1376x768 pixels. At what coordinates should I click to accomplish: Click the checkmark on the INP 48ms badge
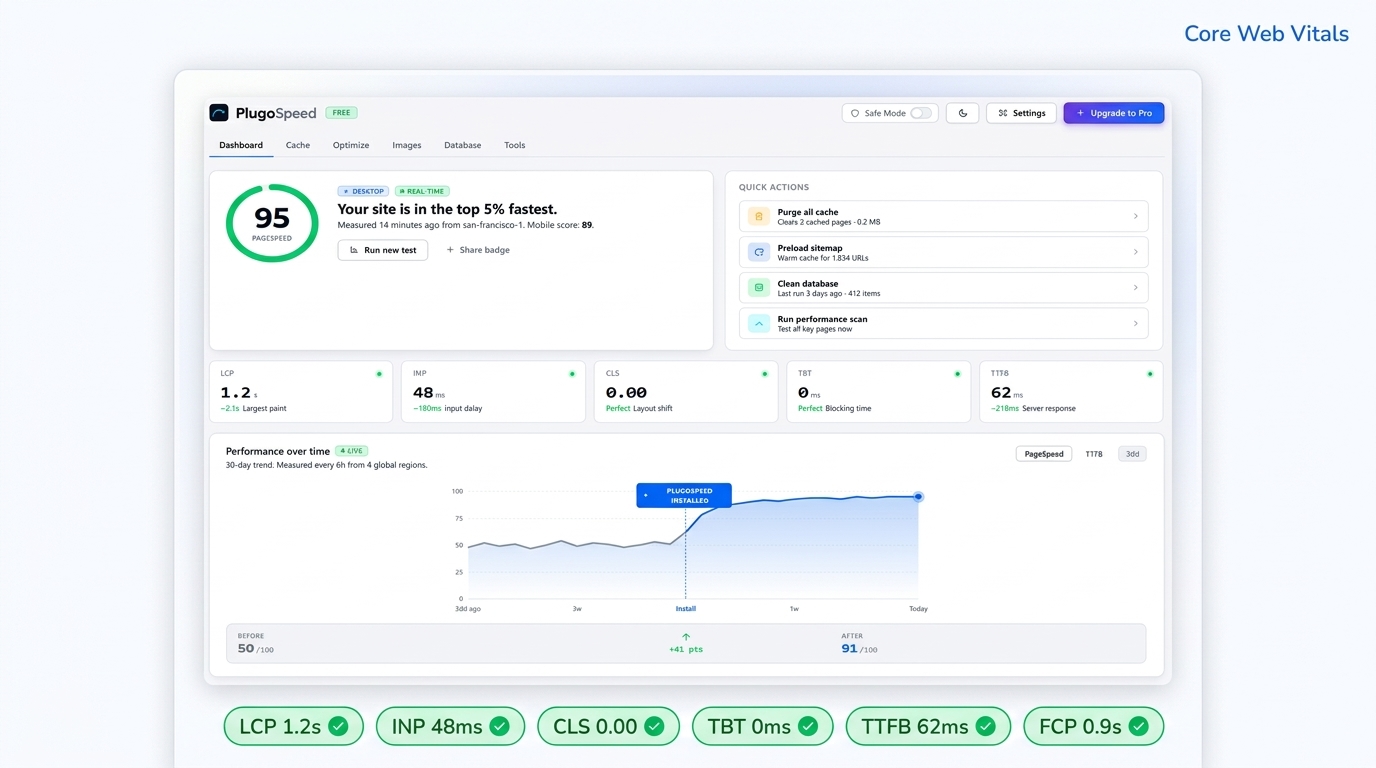click(499, 726)
